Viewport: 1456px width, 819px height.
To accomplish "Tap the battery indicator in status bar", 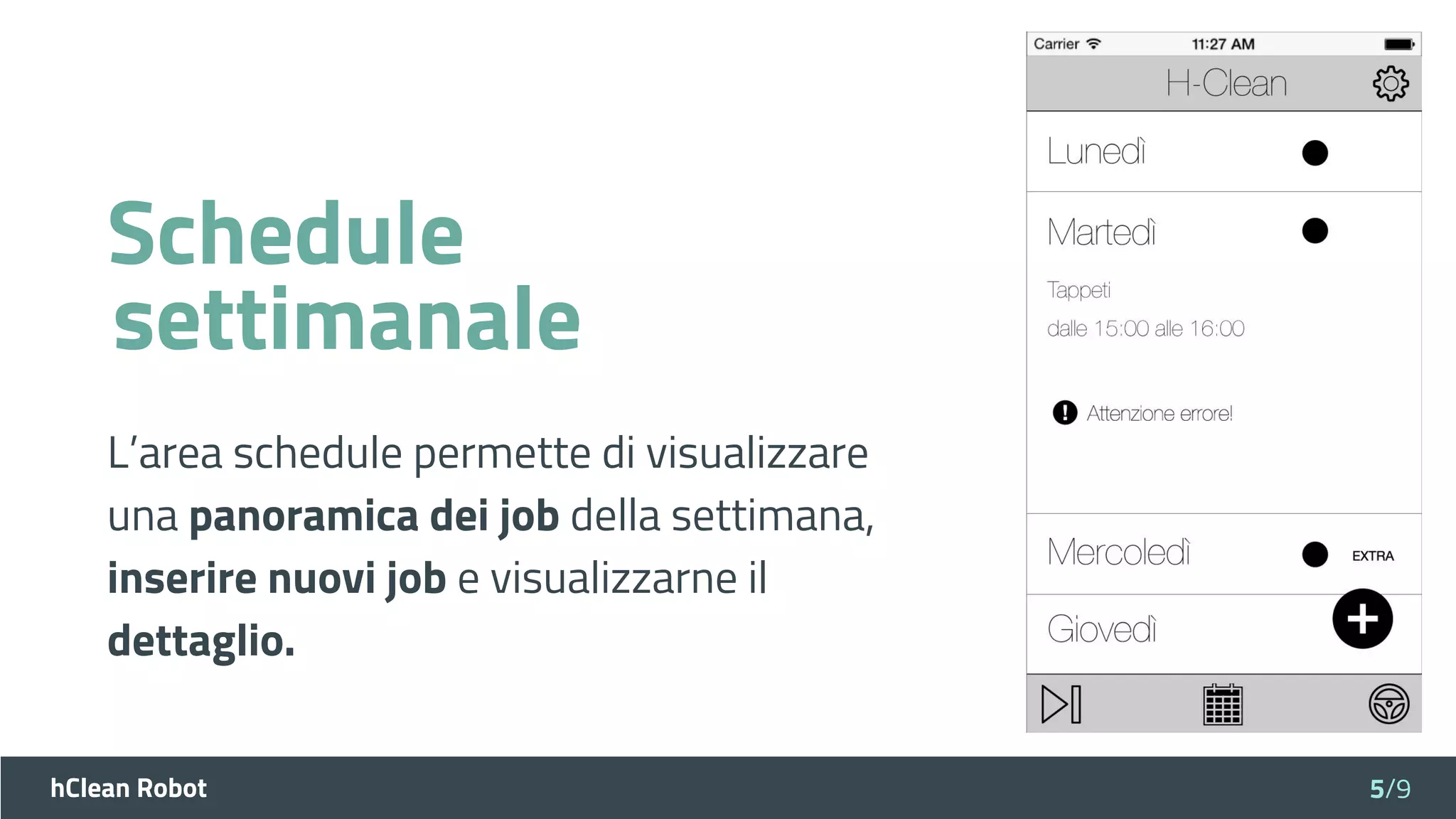I will tap(1399, 44).
